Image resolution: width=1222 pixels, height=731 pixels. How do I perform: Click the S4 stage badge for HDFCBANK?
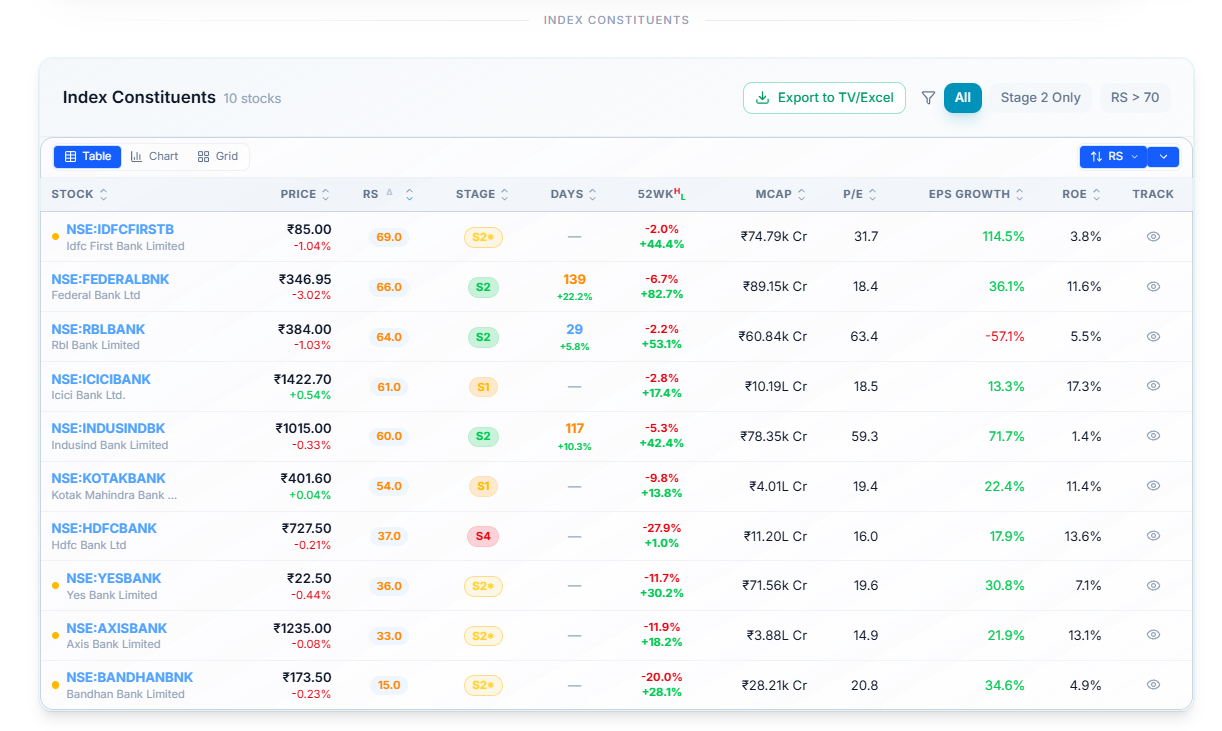(483, 536)
